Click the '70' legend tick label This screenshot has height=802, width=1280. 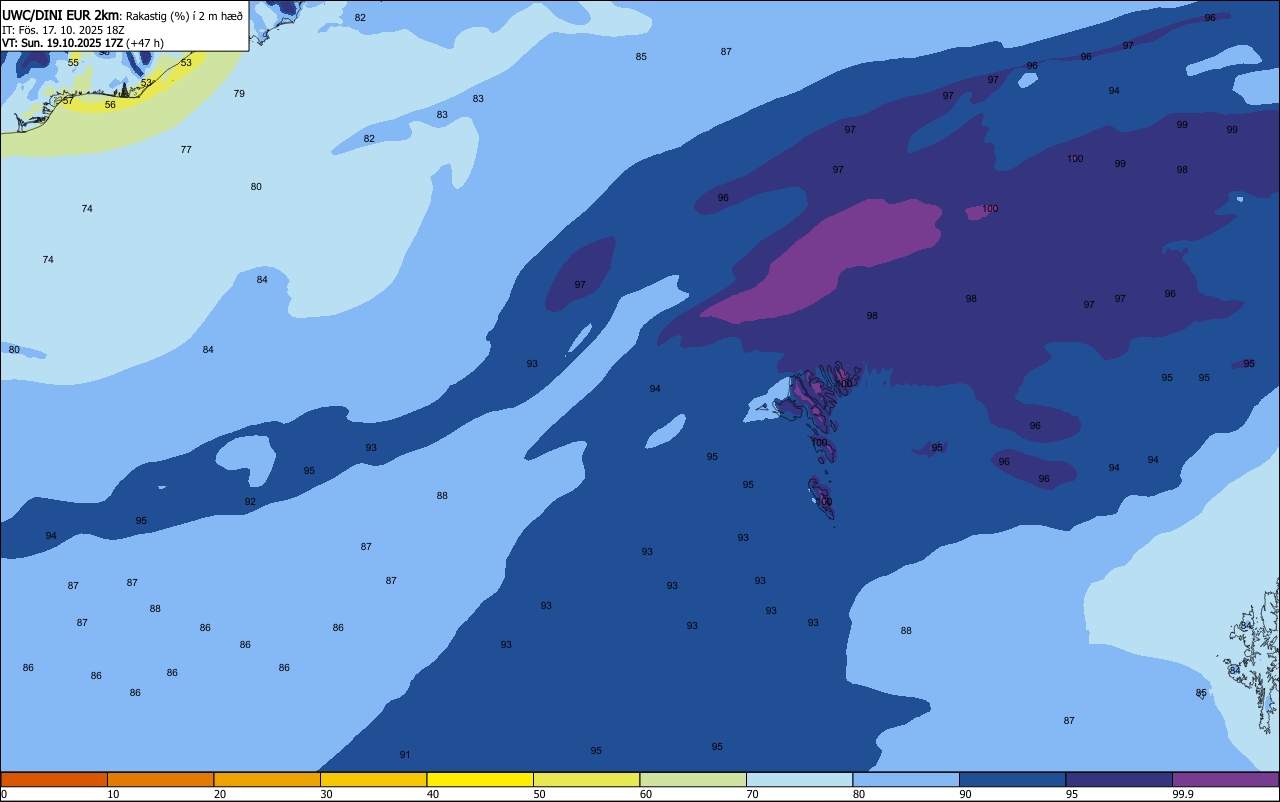(x=752, y=794)
